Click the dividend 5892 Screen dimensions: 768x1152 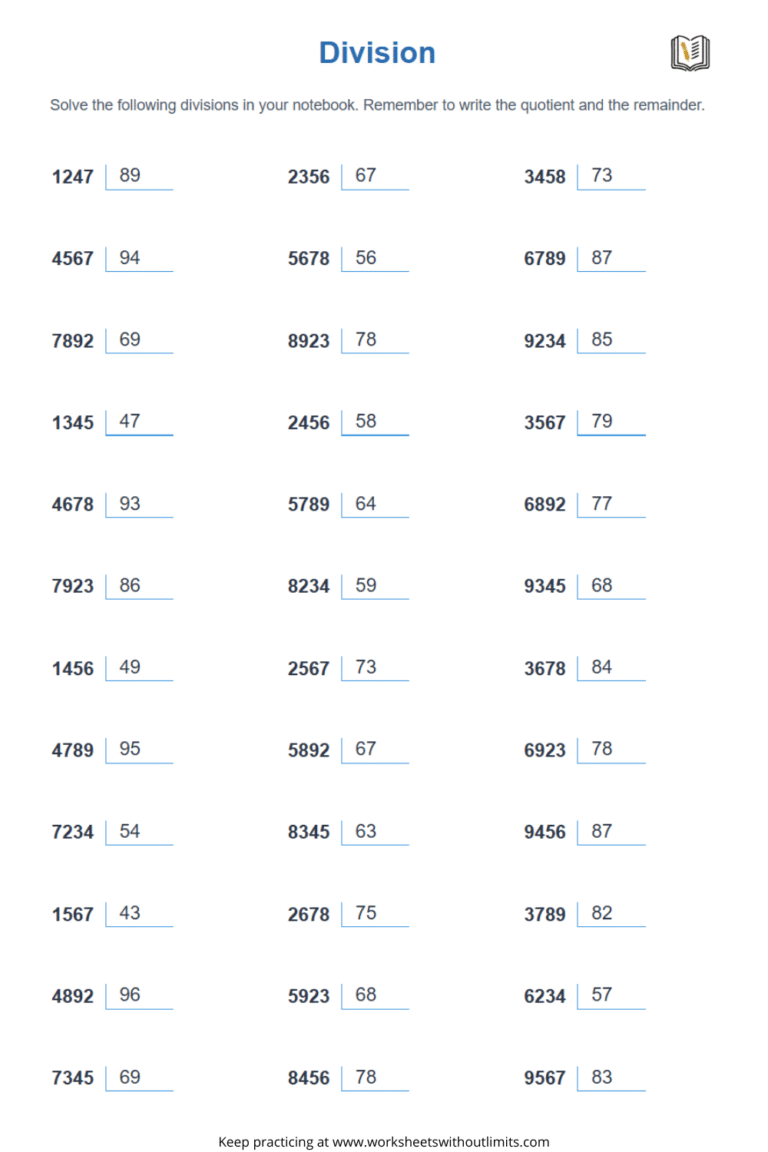(308, 751)
